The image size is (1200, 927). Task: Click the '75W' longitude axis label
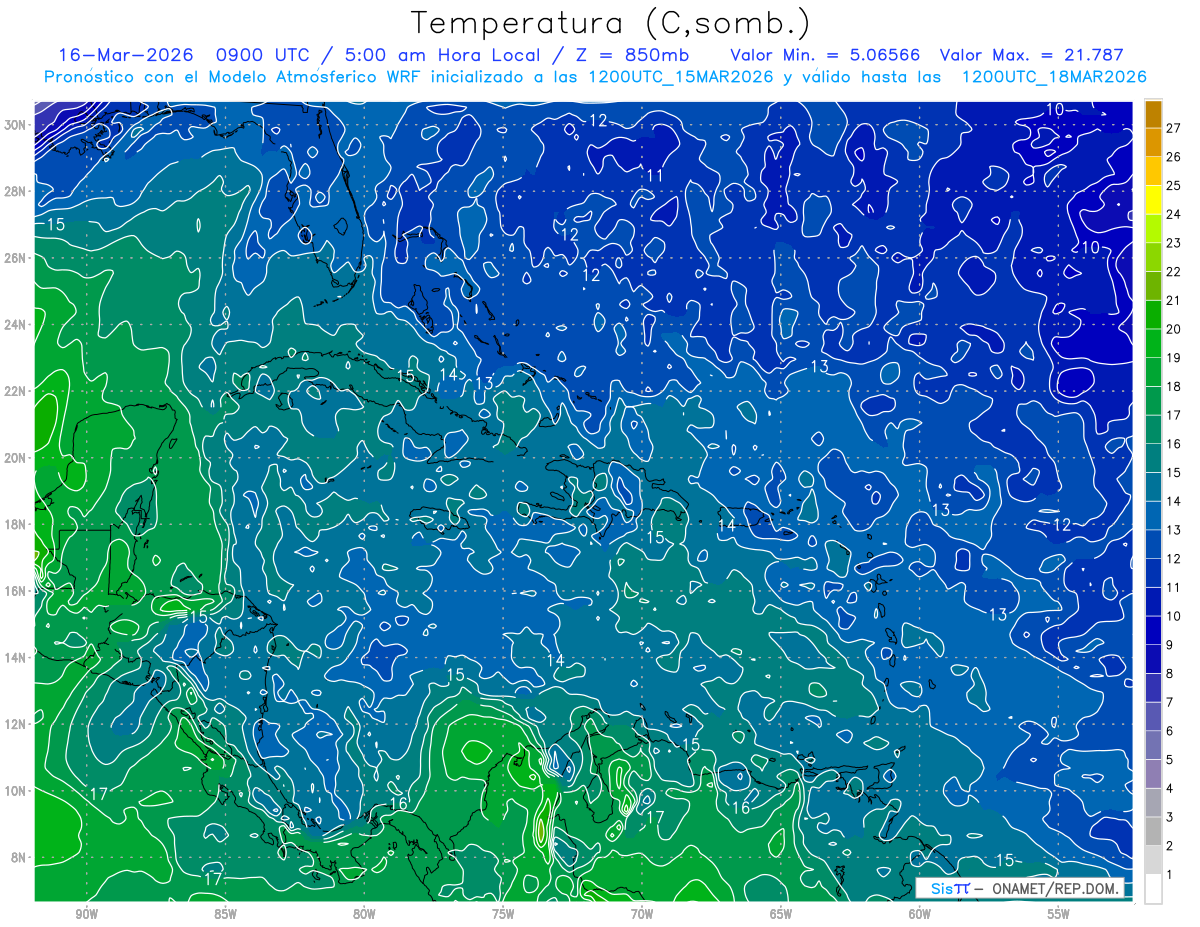point(503,914)
